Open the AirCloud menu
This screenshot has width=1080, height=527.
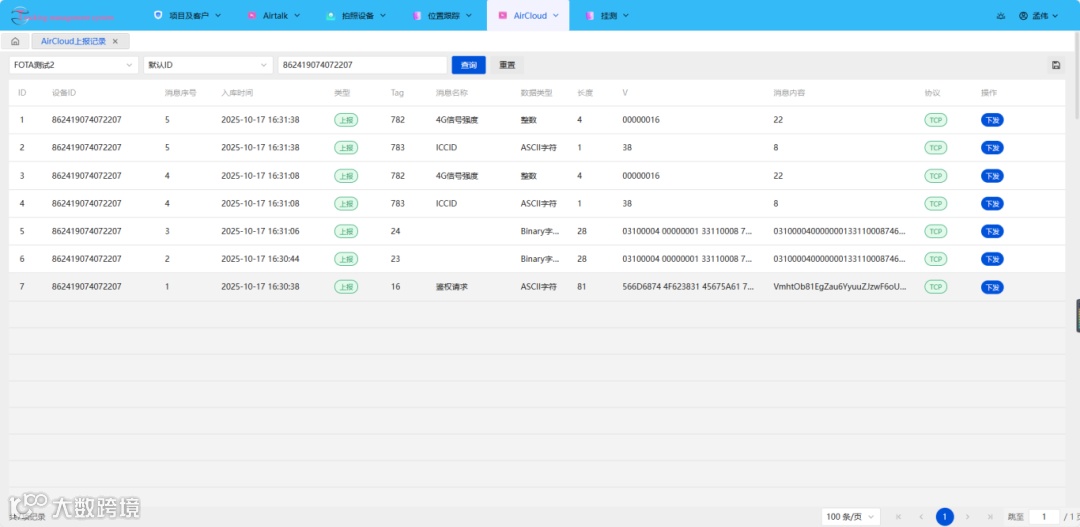[x=528, y=16]
